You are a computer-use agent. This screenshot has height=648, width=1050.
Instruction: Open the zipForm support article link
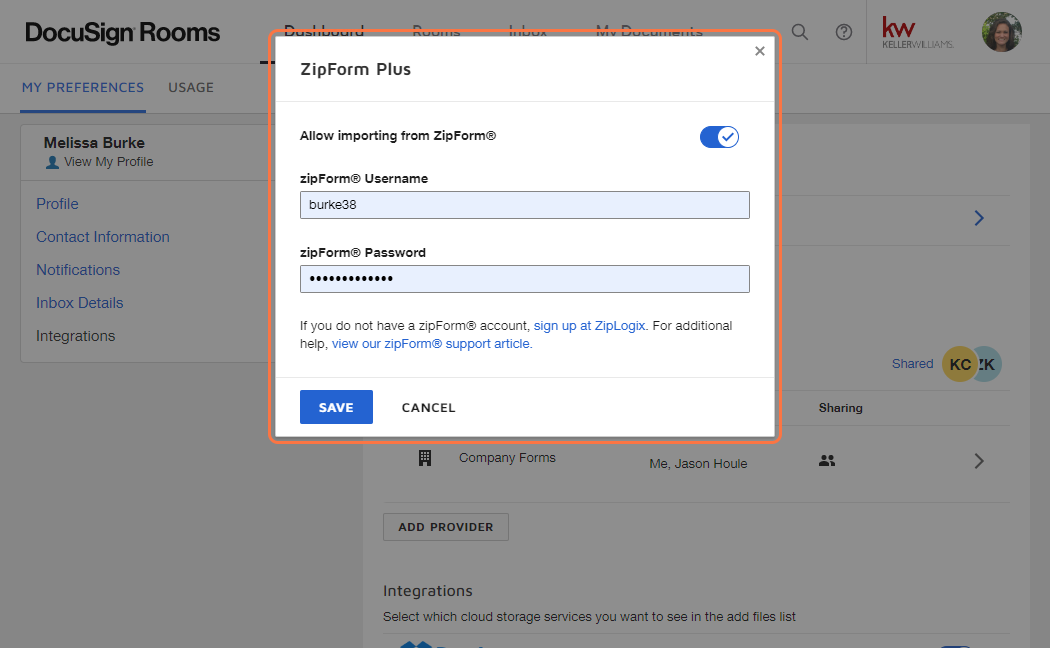[432, 343]
